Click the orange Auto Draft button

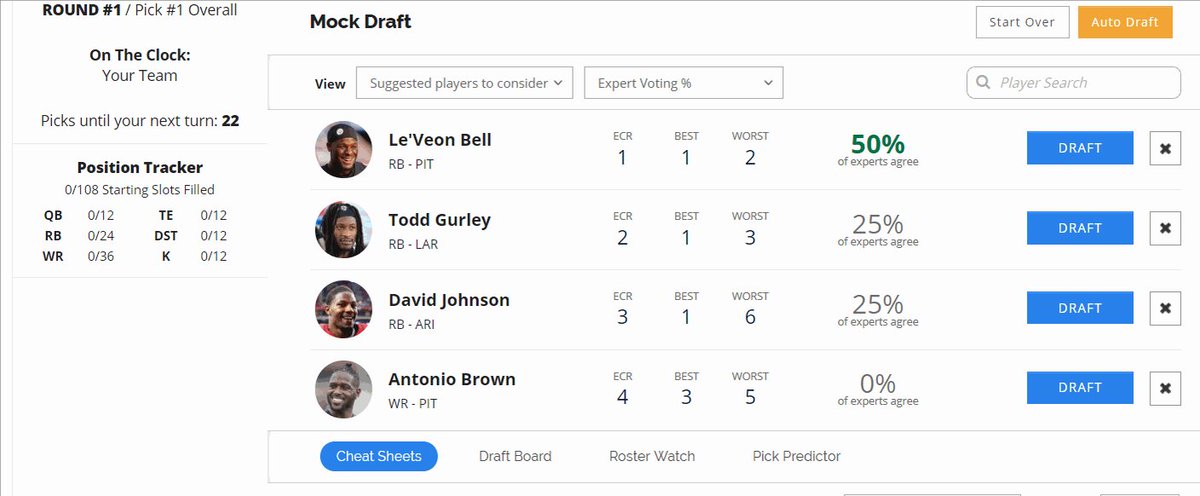[x=1125, y=22]
